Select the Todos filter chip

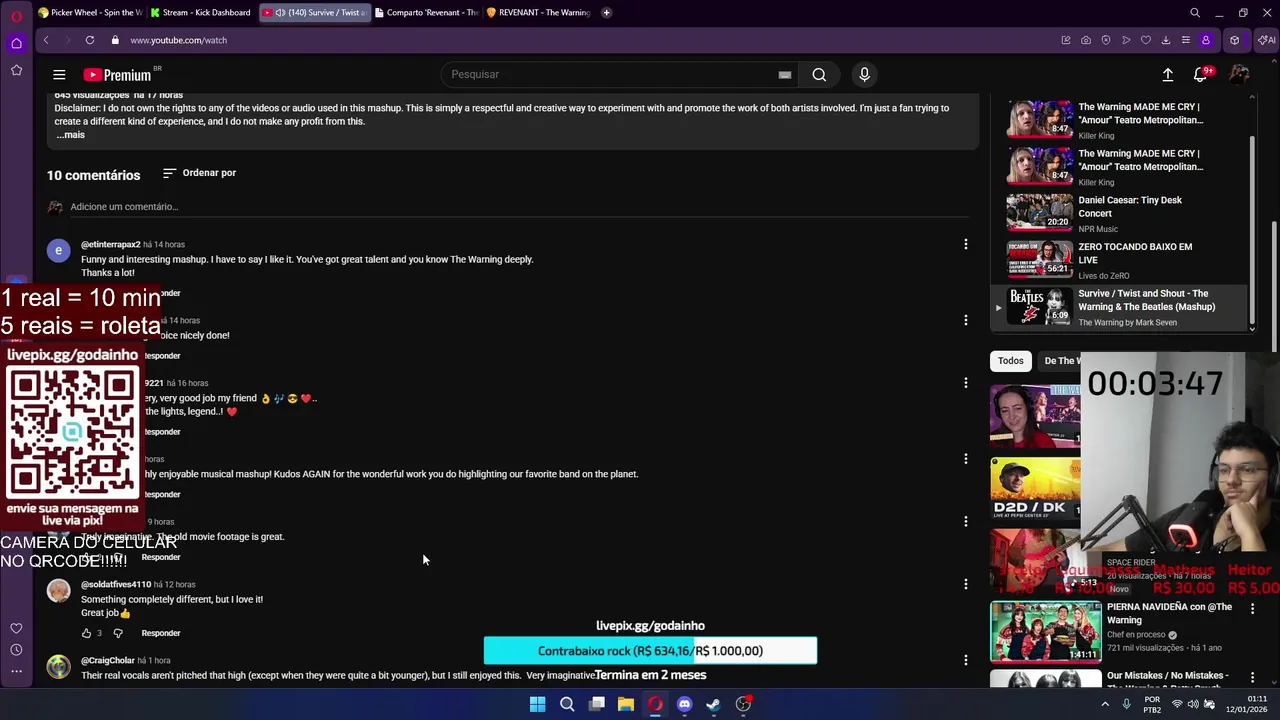pos(1010,361)
